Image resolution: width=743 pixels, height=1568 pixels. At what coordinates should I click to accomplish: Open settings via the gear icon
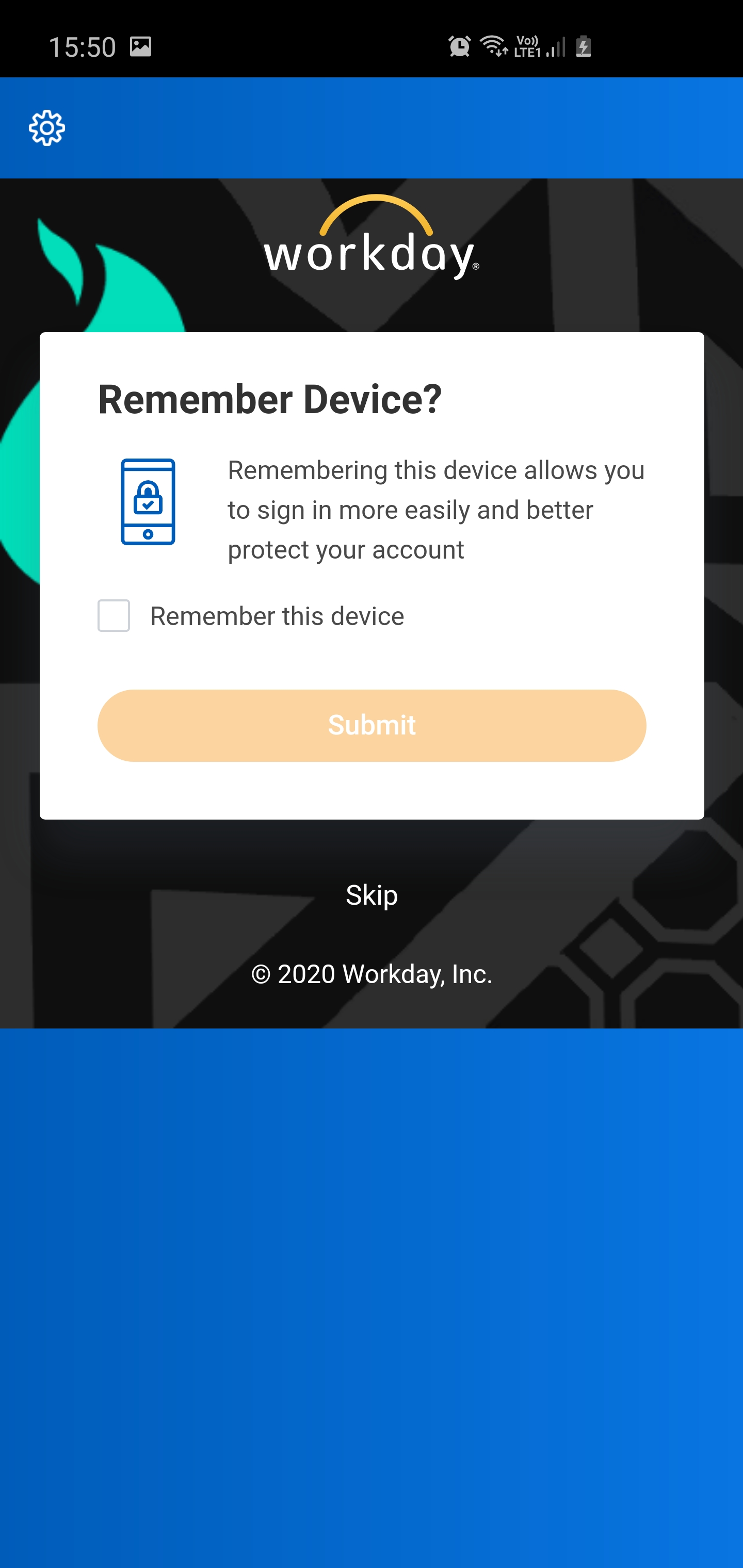tap(47, 128)
